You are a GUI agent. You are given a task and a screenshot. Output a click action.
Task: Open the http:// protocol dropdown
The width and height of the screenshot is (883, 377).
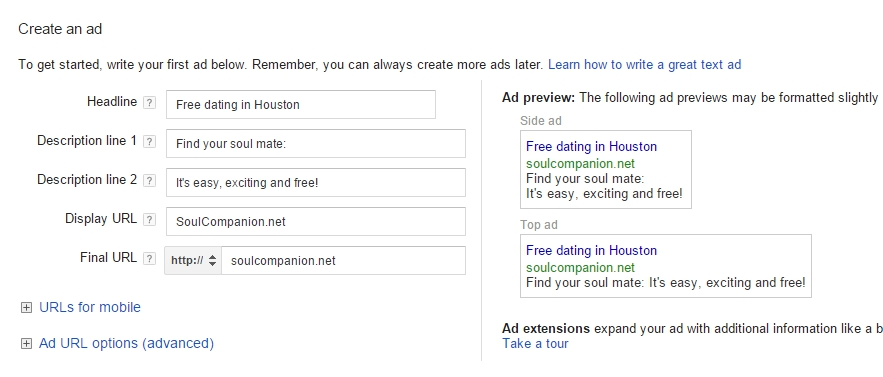[x=193, y=260]
